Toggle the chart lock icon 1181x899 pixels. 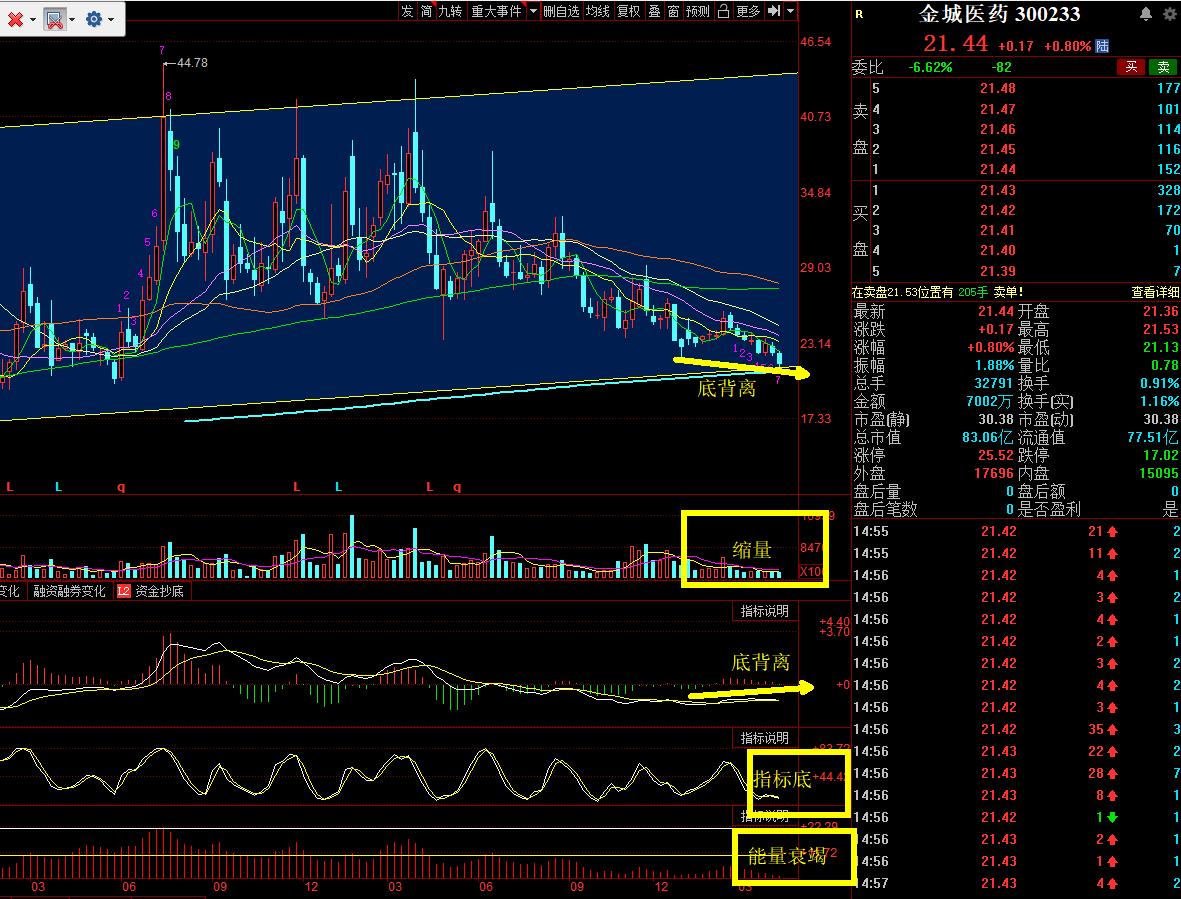tap(723, 11)
